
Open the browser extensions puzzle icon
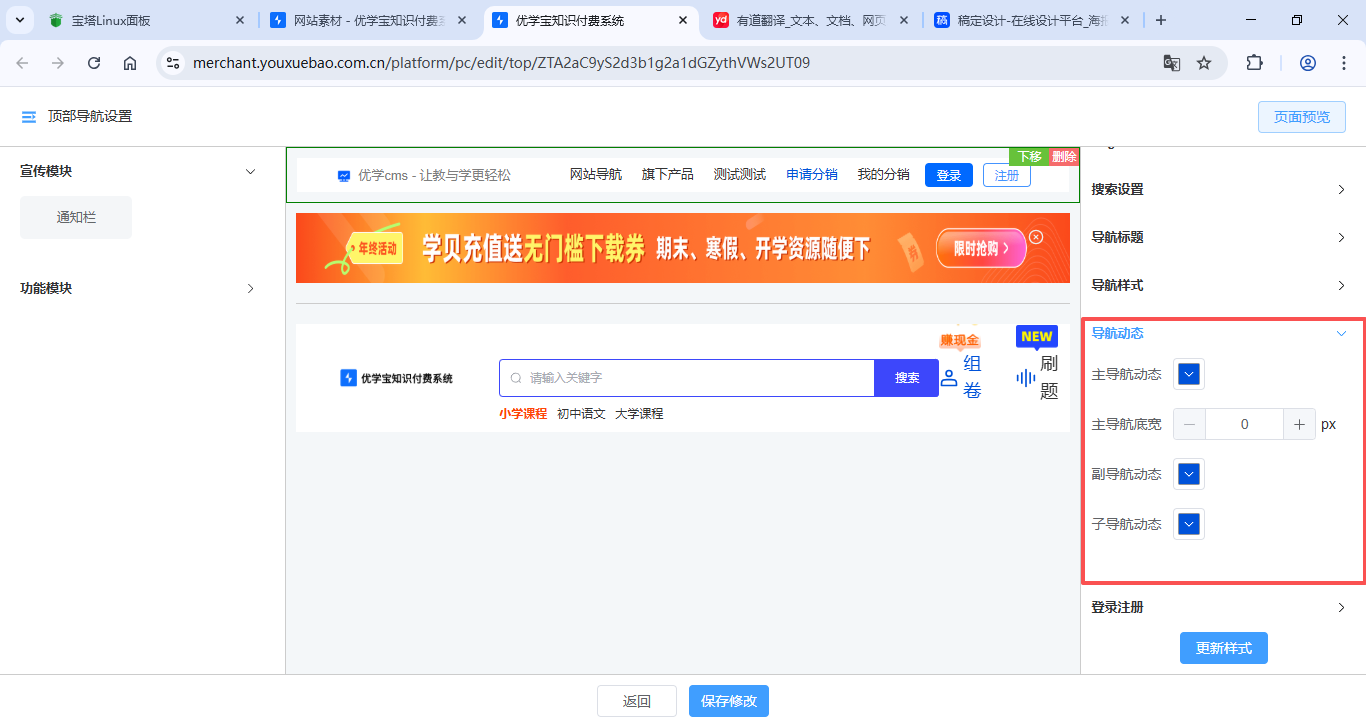pos(1254,63)
